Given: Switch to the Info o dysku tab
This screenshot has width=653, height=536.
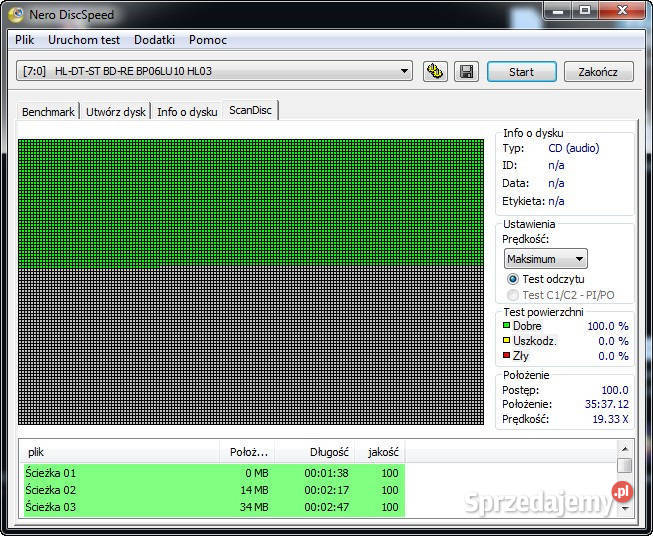Looking at the screenshot, I should (187, 112).
